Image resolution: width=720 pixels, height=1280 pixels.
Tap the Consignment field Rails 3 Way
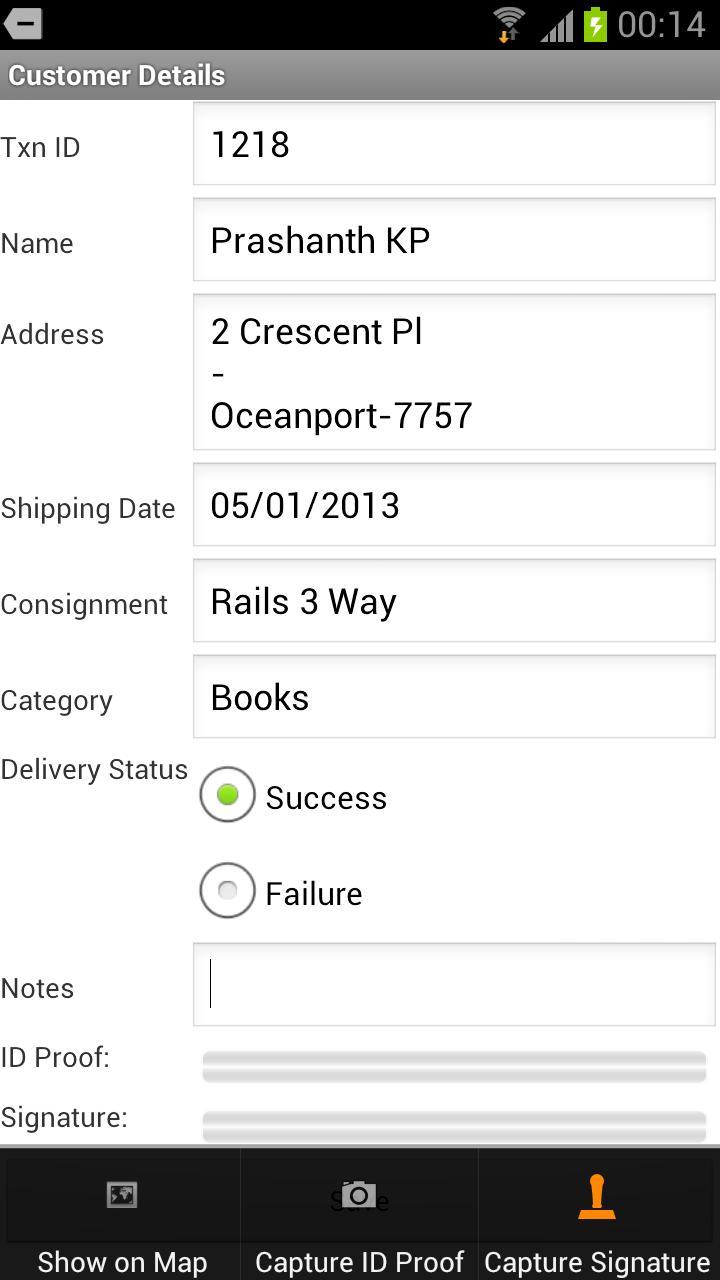(454, 602)
